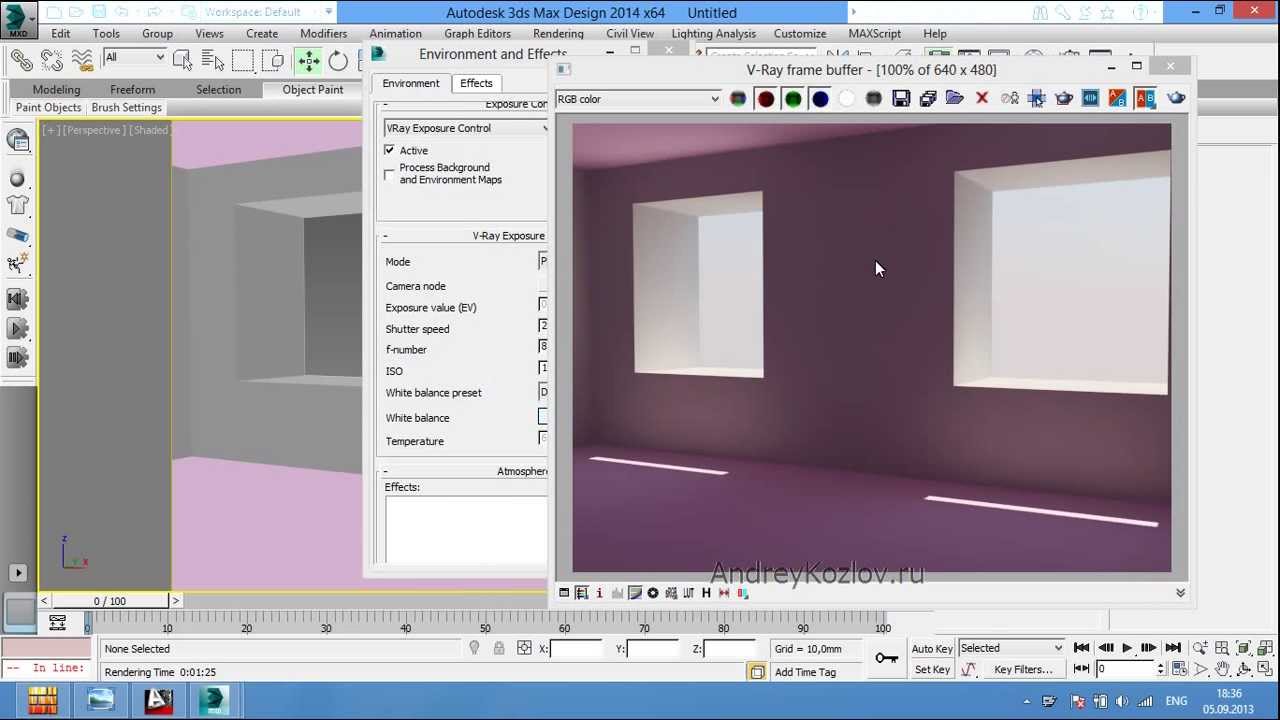Image resolution: width=1280 pixels, height=720 pixels.
Task: Activate the Select and Move tool
Action: click(308, 61)
